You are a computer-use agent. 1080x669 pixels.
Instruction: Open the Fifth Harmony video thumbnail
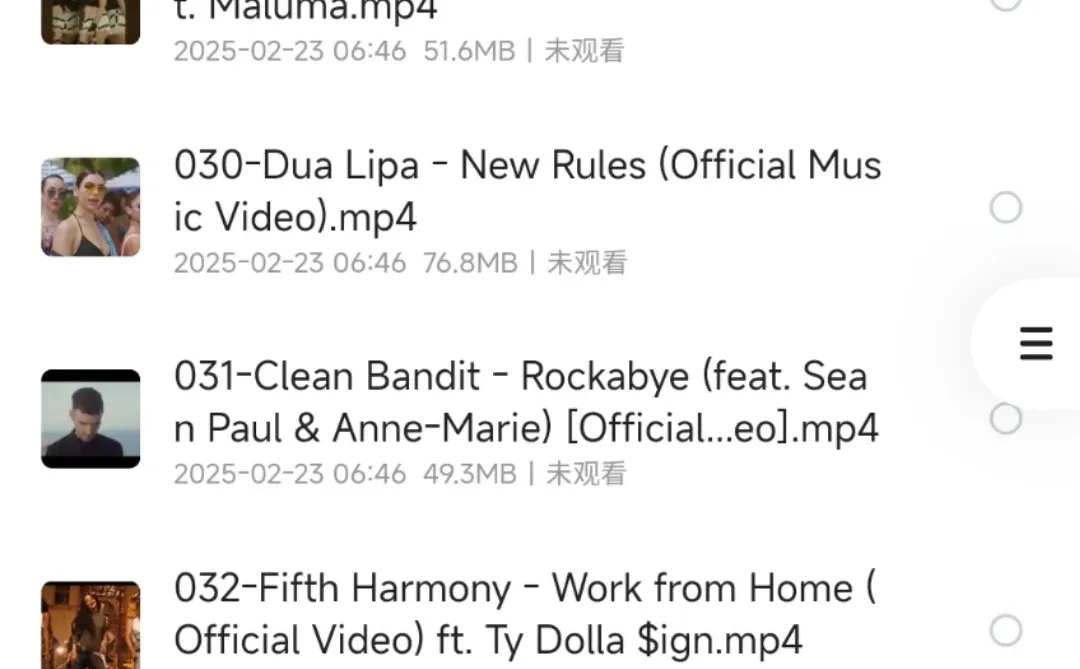[91, 625]
